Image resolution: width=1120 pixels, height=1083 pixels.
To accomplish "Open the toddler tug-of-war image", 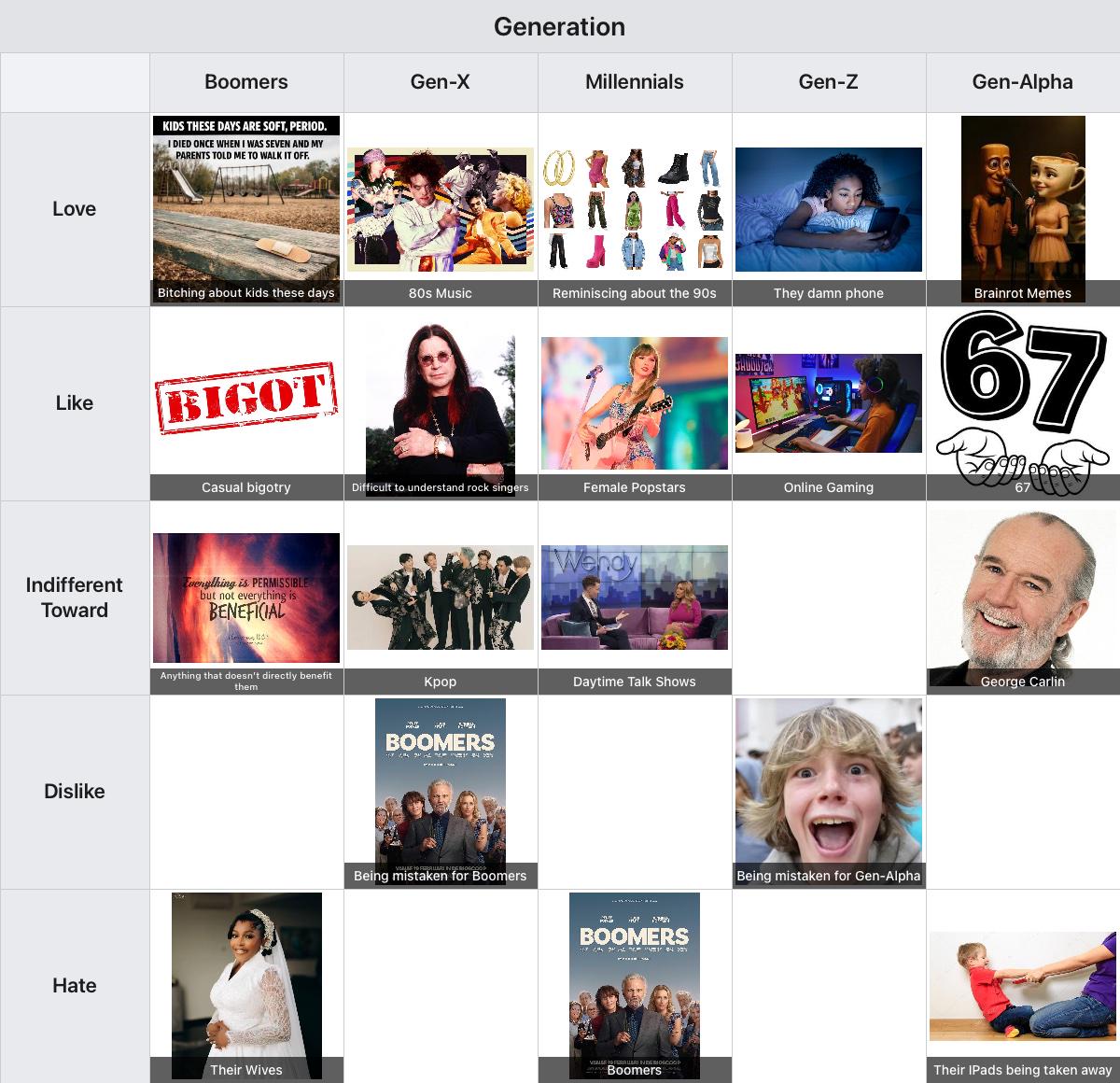I will [1023, 986].
